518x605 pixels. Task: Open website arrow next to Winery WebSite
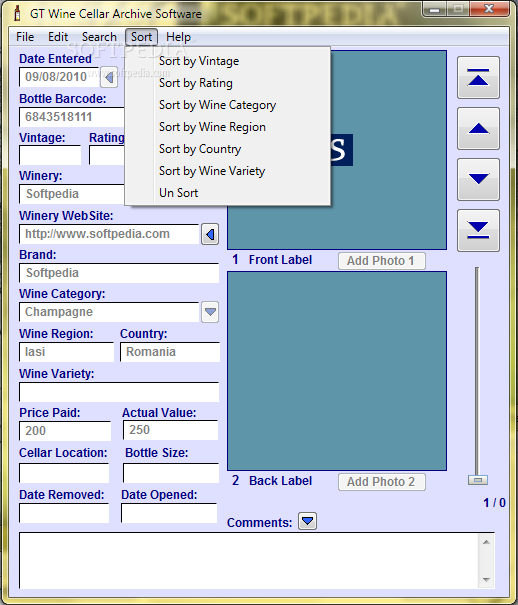click(210, 234)
